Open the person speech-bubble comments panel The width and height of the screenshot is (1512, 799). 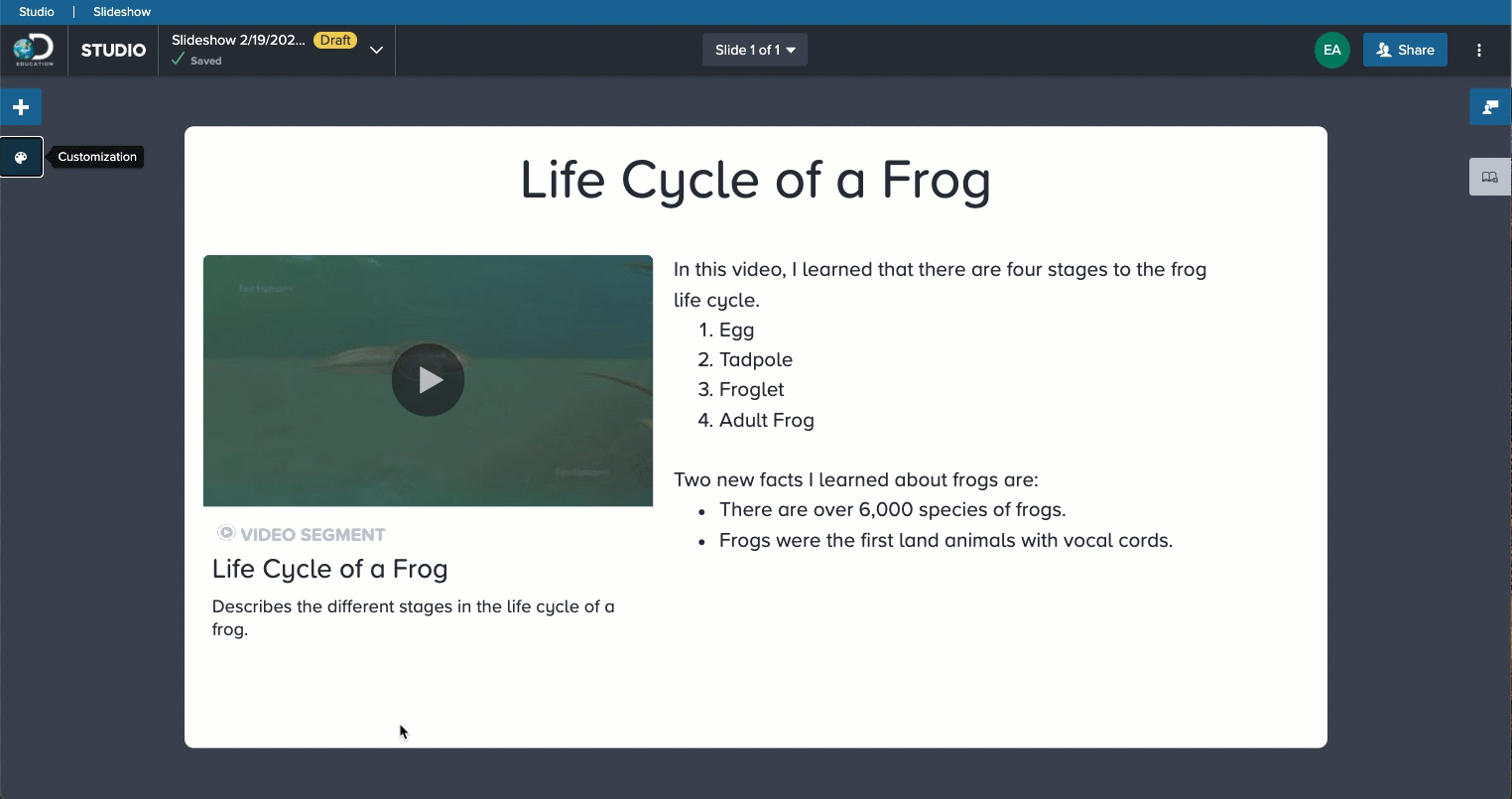click(1489, 107)
